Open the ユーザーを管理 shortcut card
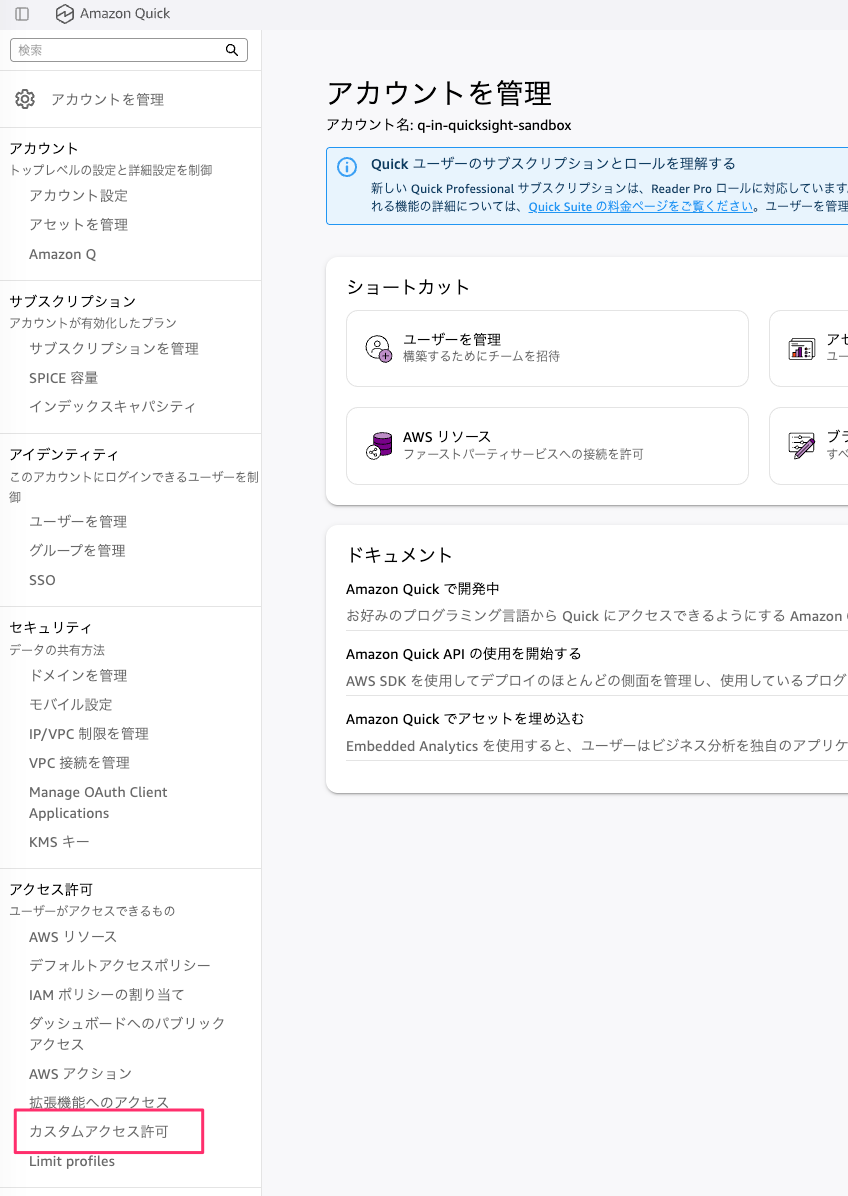848x1196 pixels. tap(547, 349)
